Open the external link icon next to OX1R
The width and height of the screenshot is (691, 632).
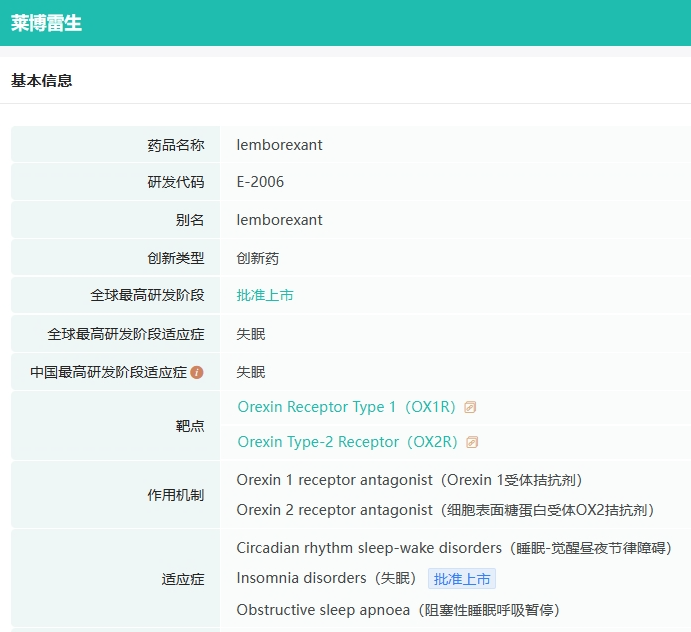coord(470,407)
